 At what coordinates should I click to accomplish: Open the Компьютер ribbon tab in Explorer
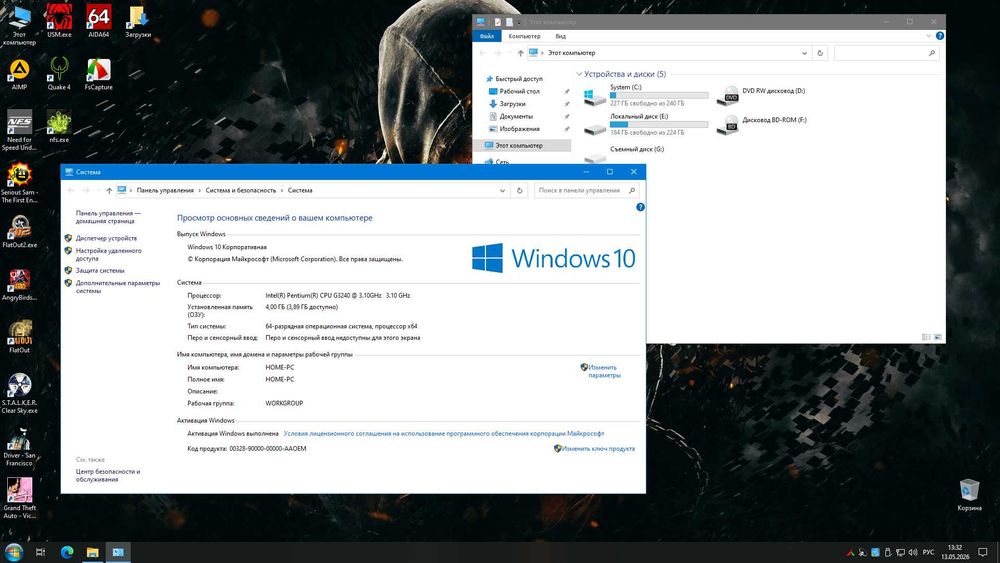click(x=524, y=36)
